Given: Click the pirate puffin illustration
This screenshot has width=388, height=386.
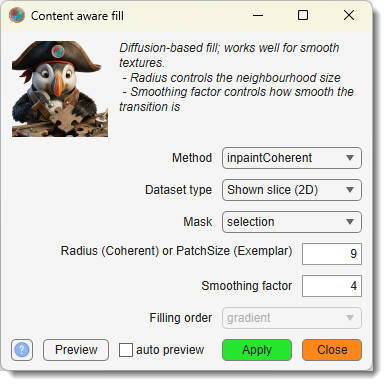Looking at the screenshot, I should [60, 89].
